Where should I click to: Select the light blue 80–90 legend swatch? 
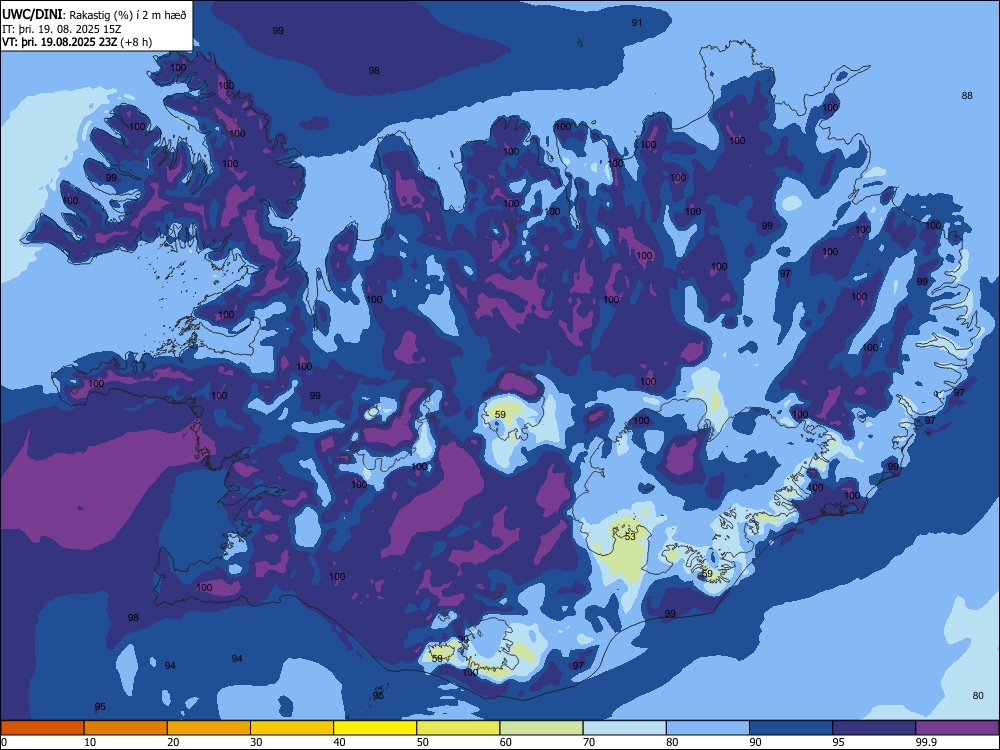[x=708, y=728]
